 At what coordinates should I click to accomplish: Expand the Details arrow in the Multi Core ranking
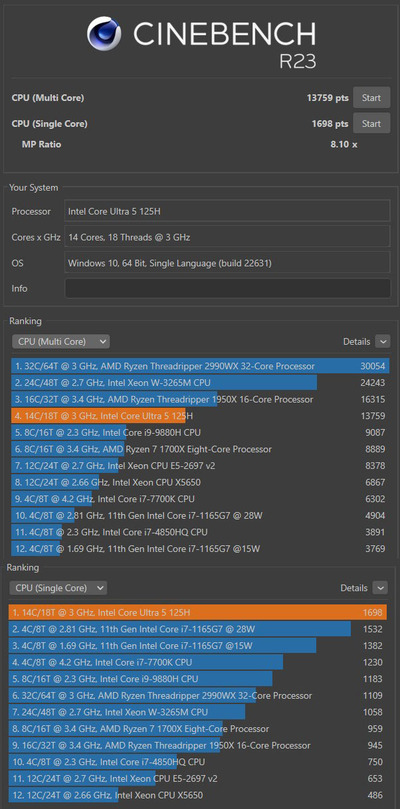(382, 342)
